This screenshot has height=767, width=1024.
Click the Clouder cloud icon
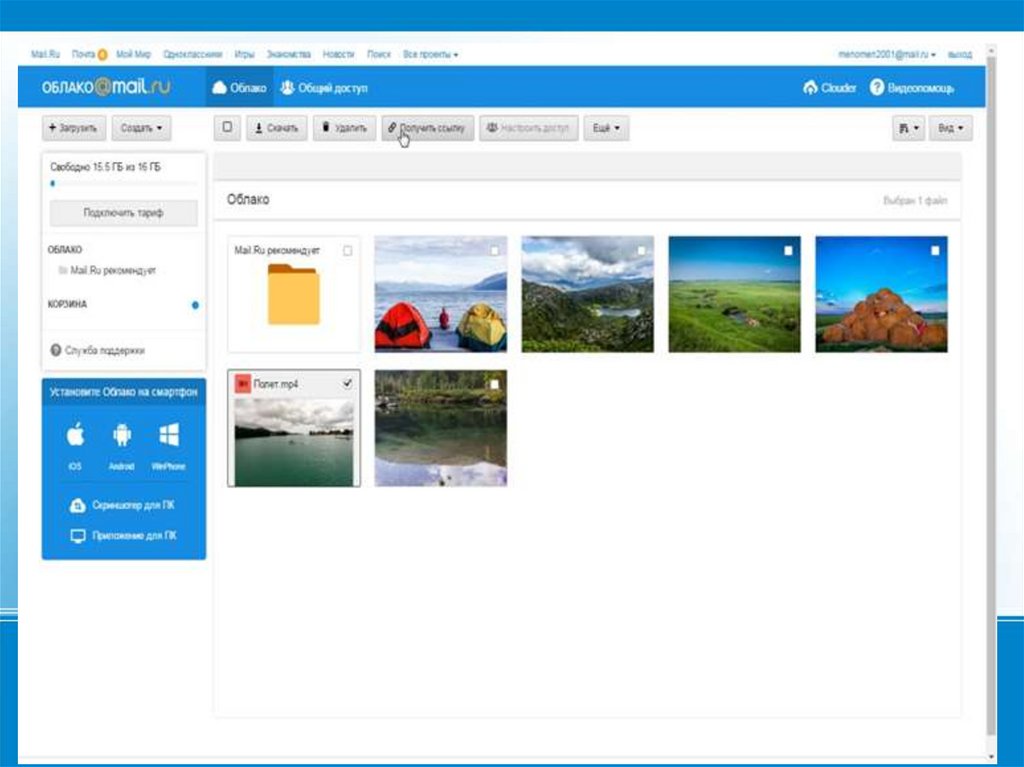(x=810, y=88)
